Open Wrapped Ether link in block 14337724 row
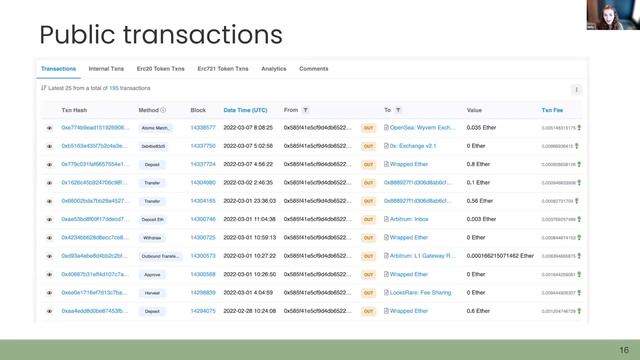The width and height of the screenshot is (640, 360). pos(409,164)
